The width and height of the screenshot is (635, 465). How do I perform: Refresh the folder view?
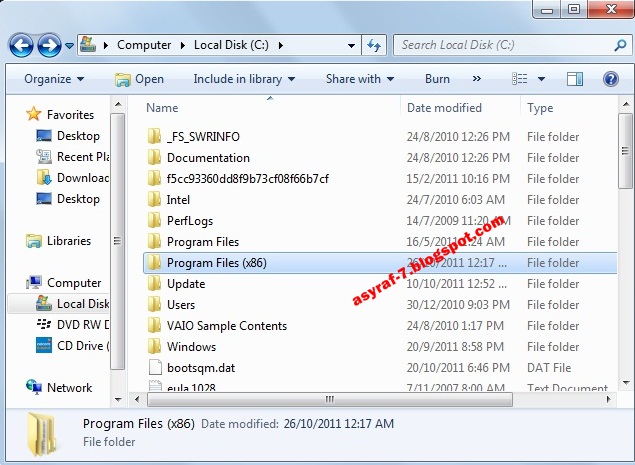pos(374,45)
